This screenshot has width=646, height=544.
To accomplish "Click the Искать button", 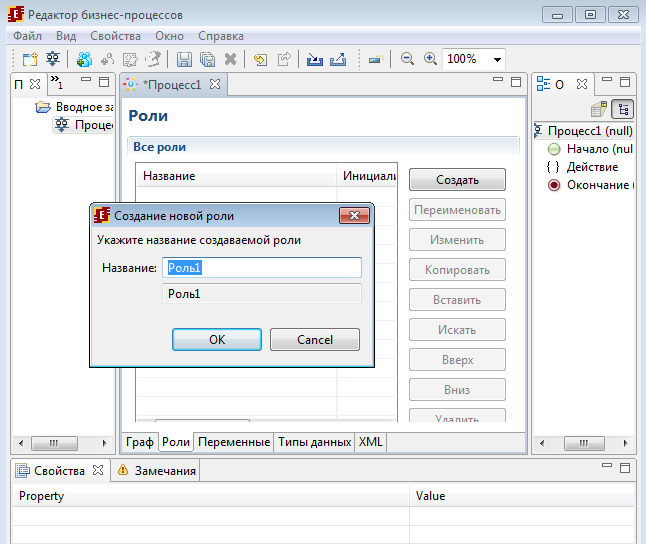I will 457,330.
